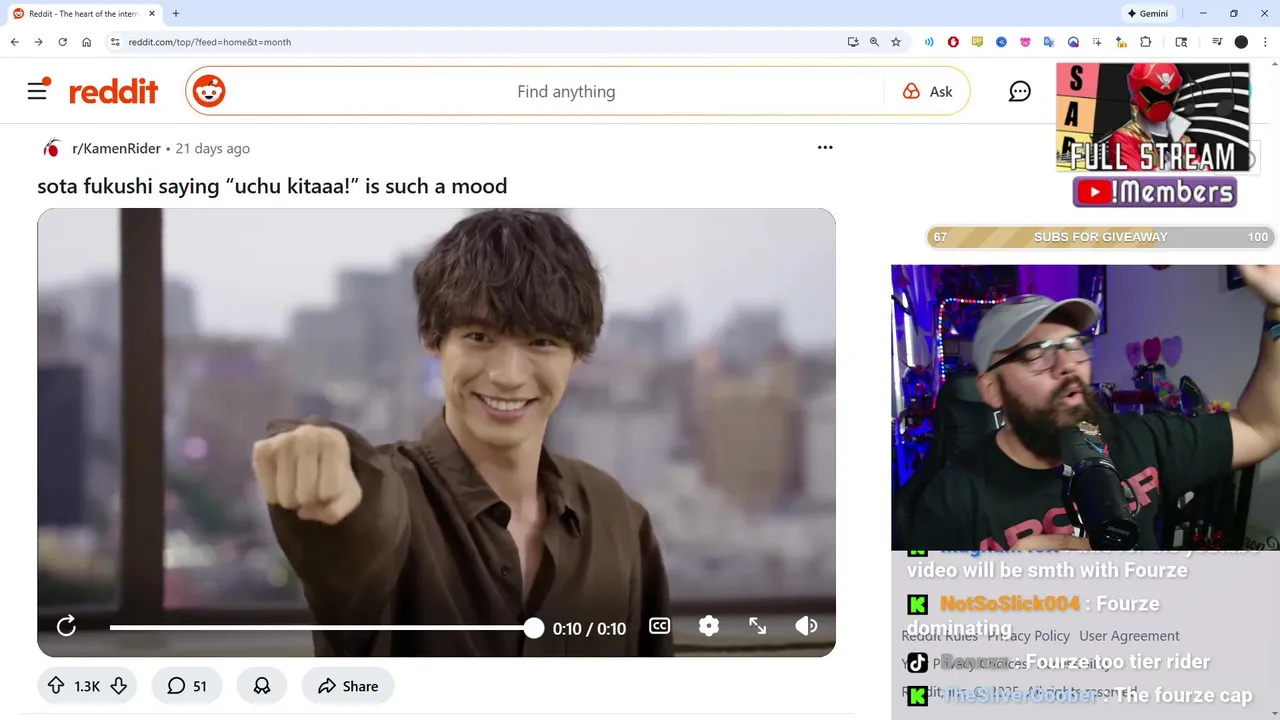
Task: Click the yellow note extension icon
Action: click(x=977, y=42)
